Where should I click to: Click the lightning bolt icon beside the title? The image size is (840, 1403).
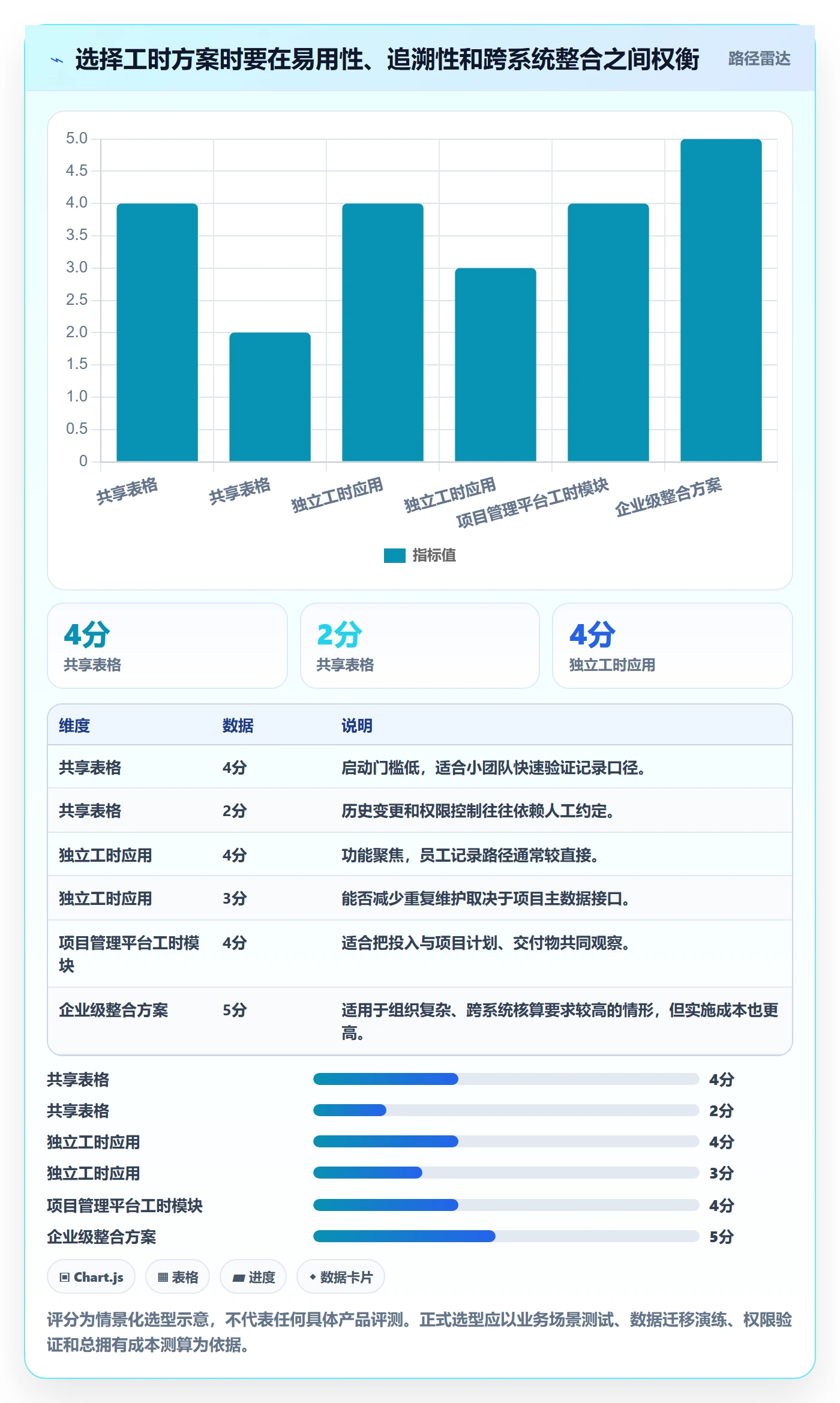57,60
